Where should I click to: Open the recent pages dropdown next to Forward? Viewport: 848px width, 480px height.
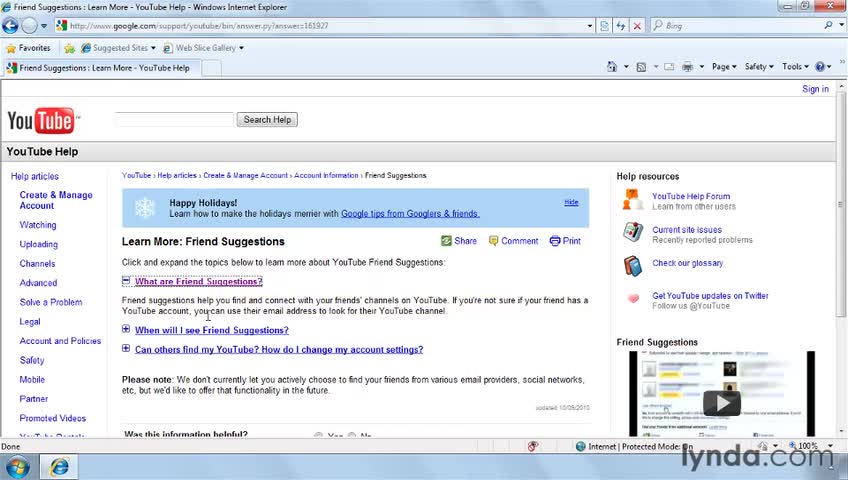44,25
